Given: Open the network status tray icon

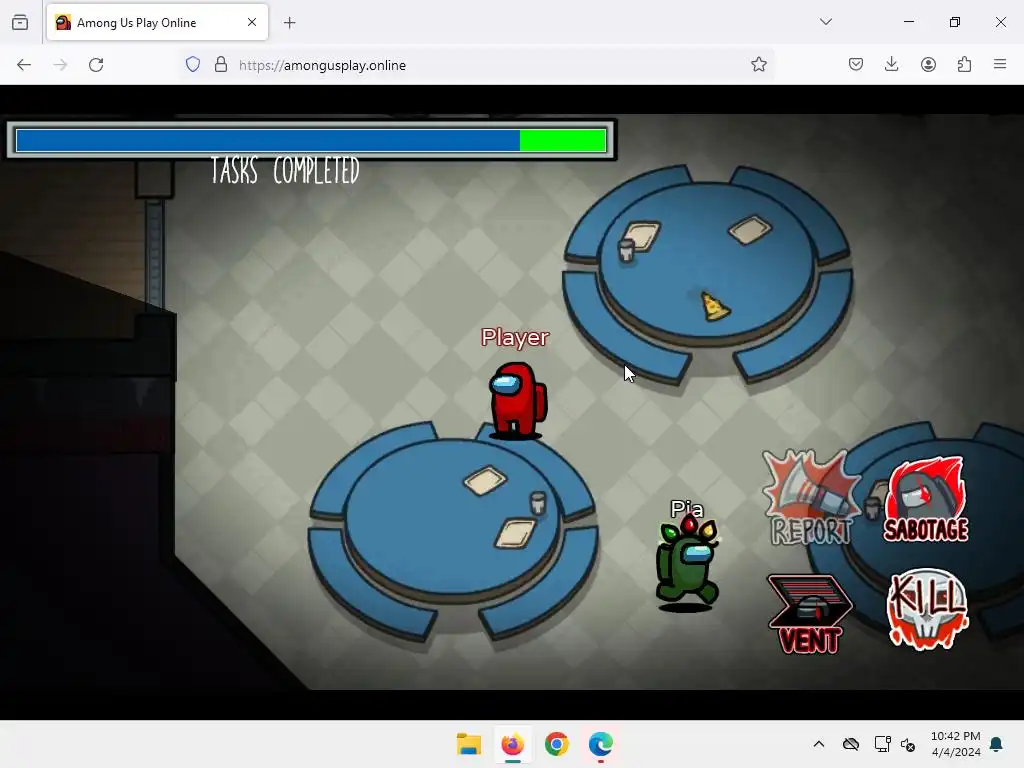Looking at the screenshot, I should tap(882, 744).
